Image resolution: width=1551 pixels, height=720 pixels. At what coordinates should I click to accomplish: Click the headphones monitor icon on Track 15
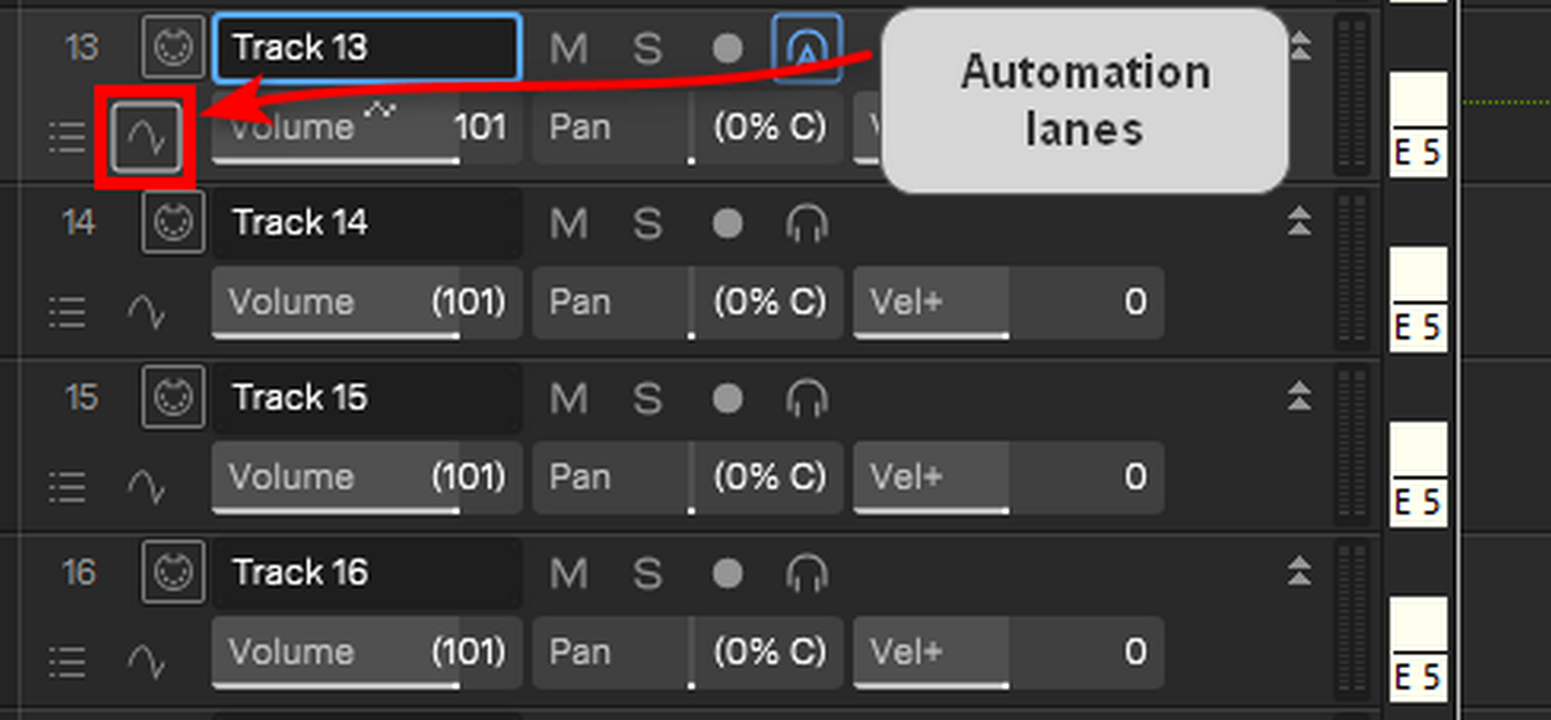click(806, 398)
